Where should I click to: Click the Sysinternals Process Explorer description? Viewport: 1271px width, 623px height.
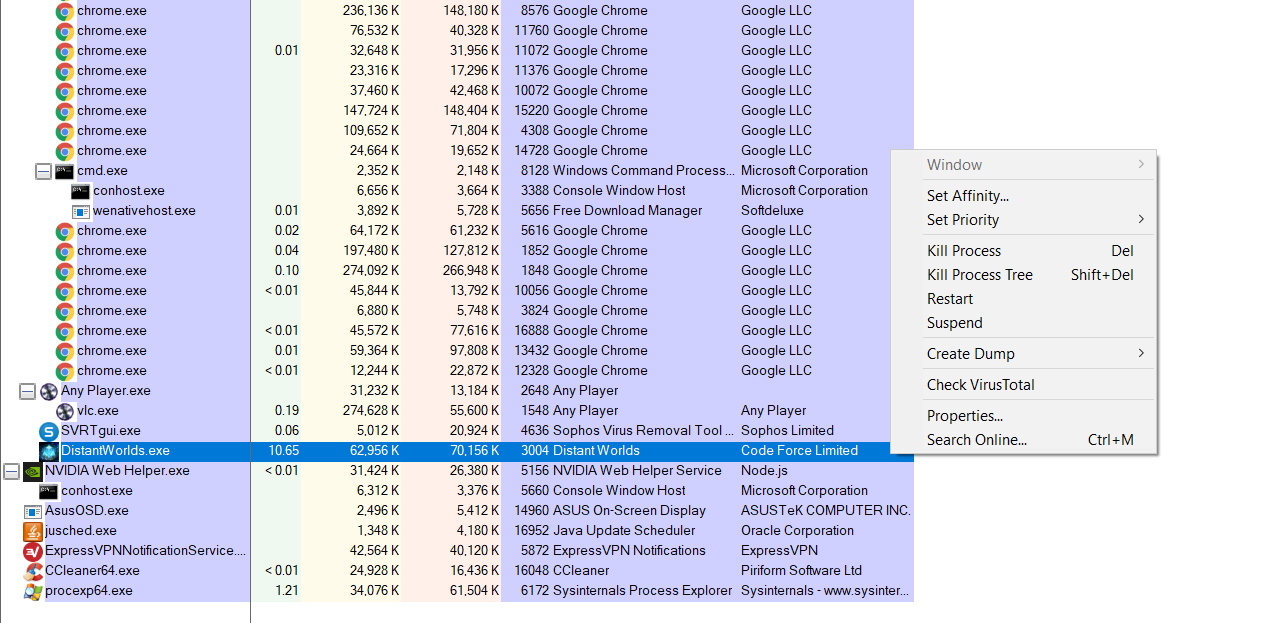(642, 591)
